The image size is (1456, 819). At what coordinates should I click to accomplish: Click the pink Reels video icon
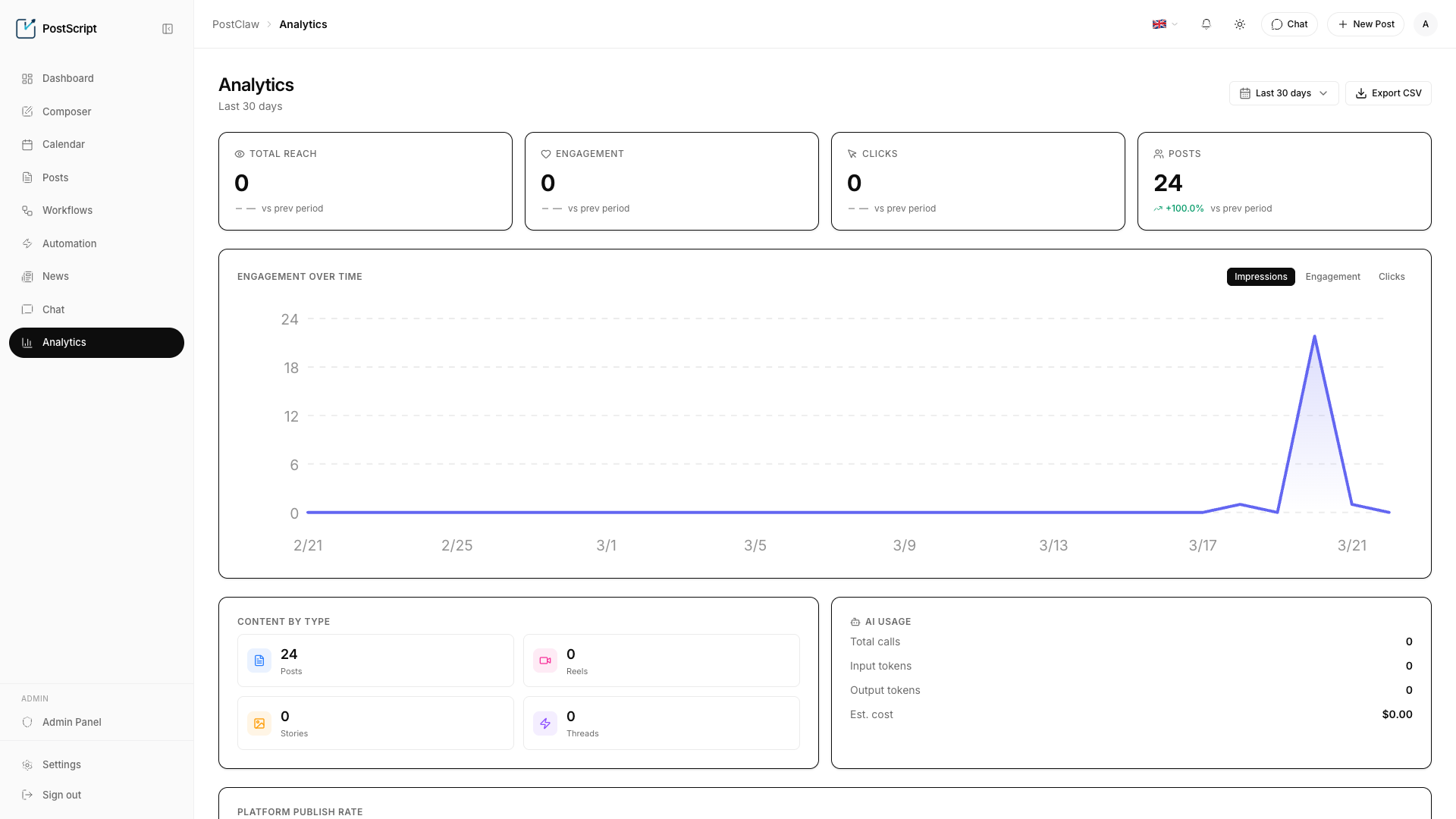tap(545, 661)
